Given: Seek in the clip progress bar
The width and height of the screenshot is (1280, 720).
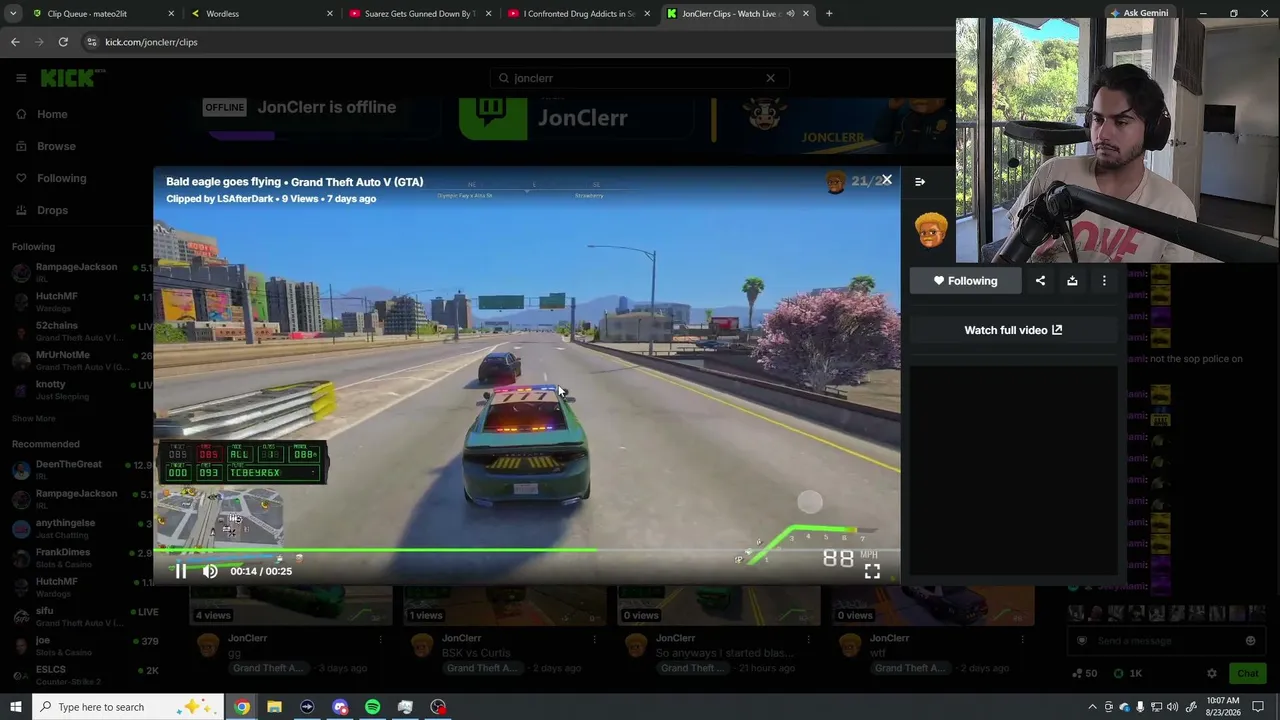Looking at the screenshot, I should pyautogui.click(x=527, y=549).
